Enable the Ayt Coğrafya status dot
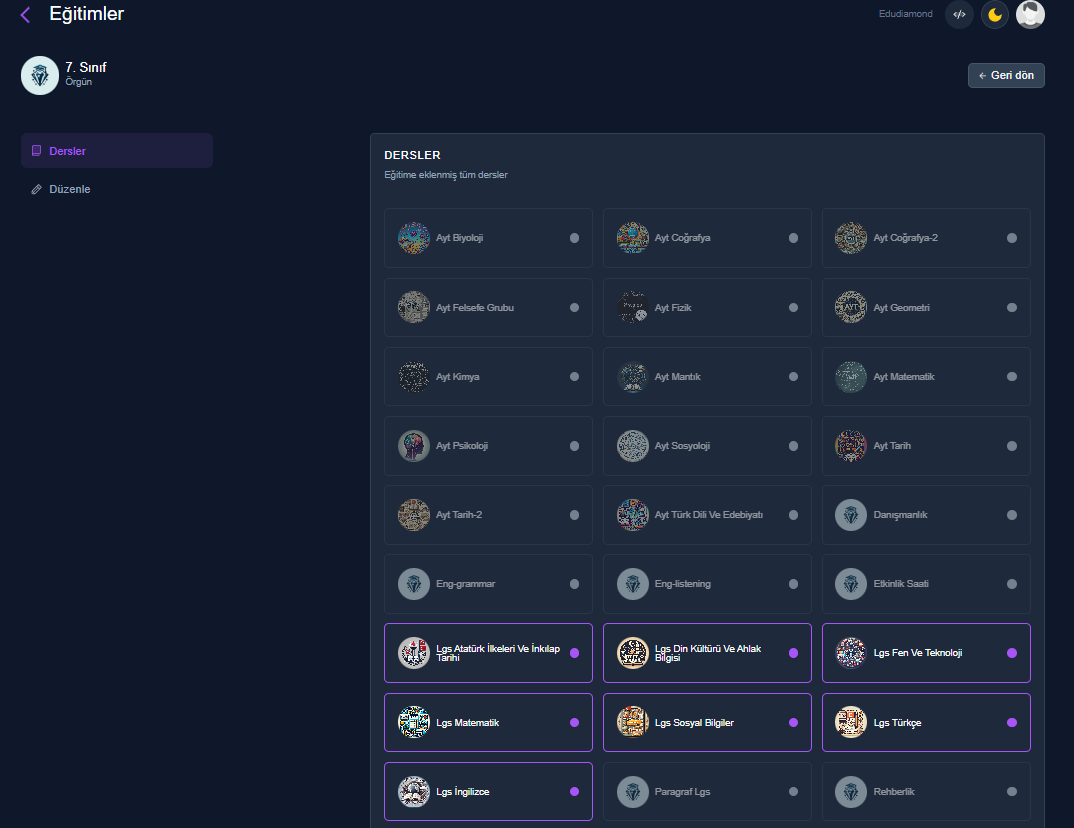The height and width of the screenshot is (828, 1074). coord(793,238)
